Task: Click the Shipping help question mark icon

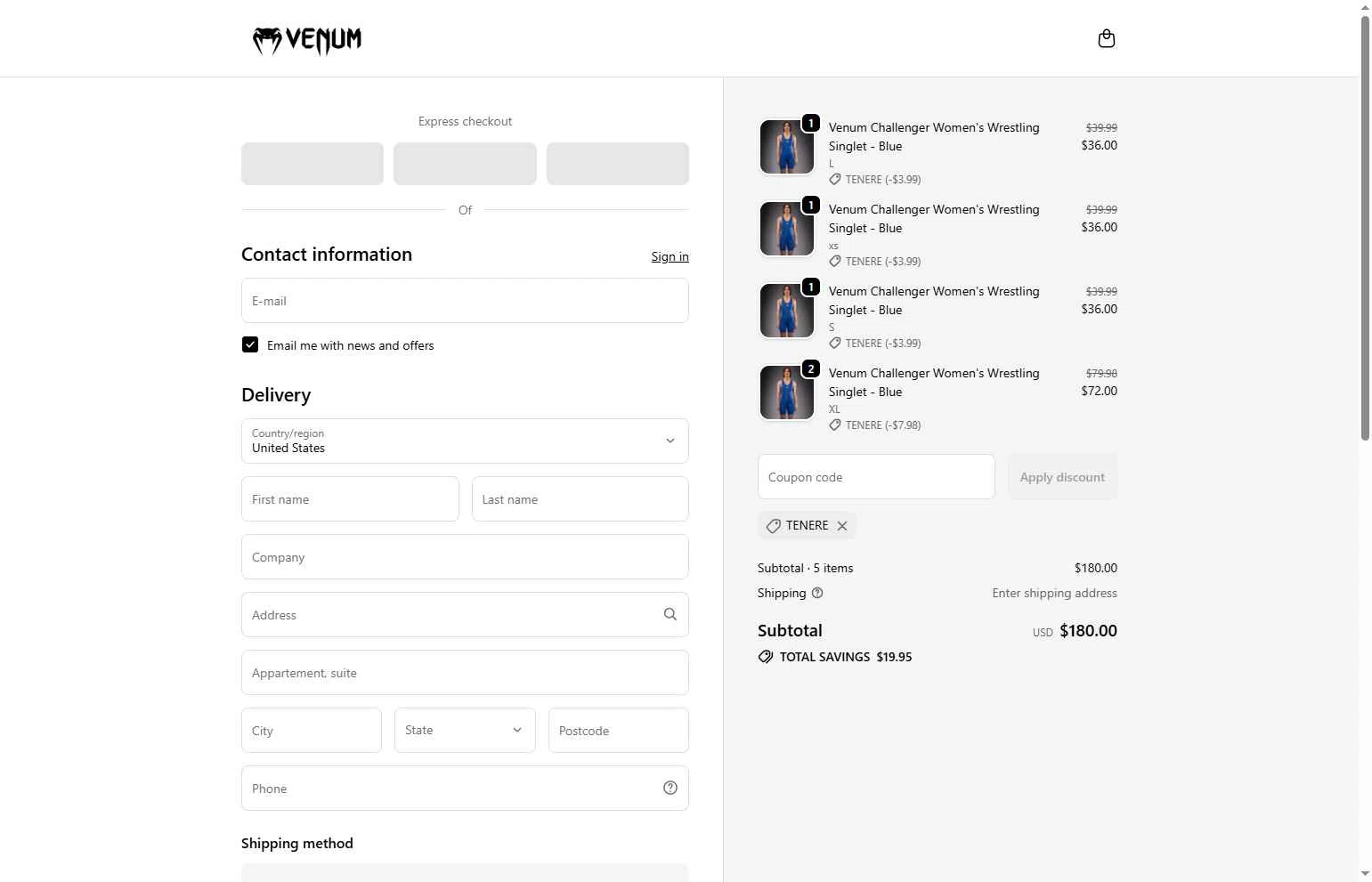Action: pyautogui.click(x=817, y=593)
